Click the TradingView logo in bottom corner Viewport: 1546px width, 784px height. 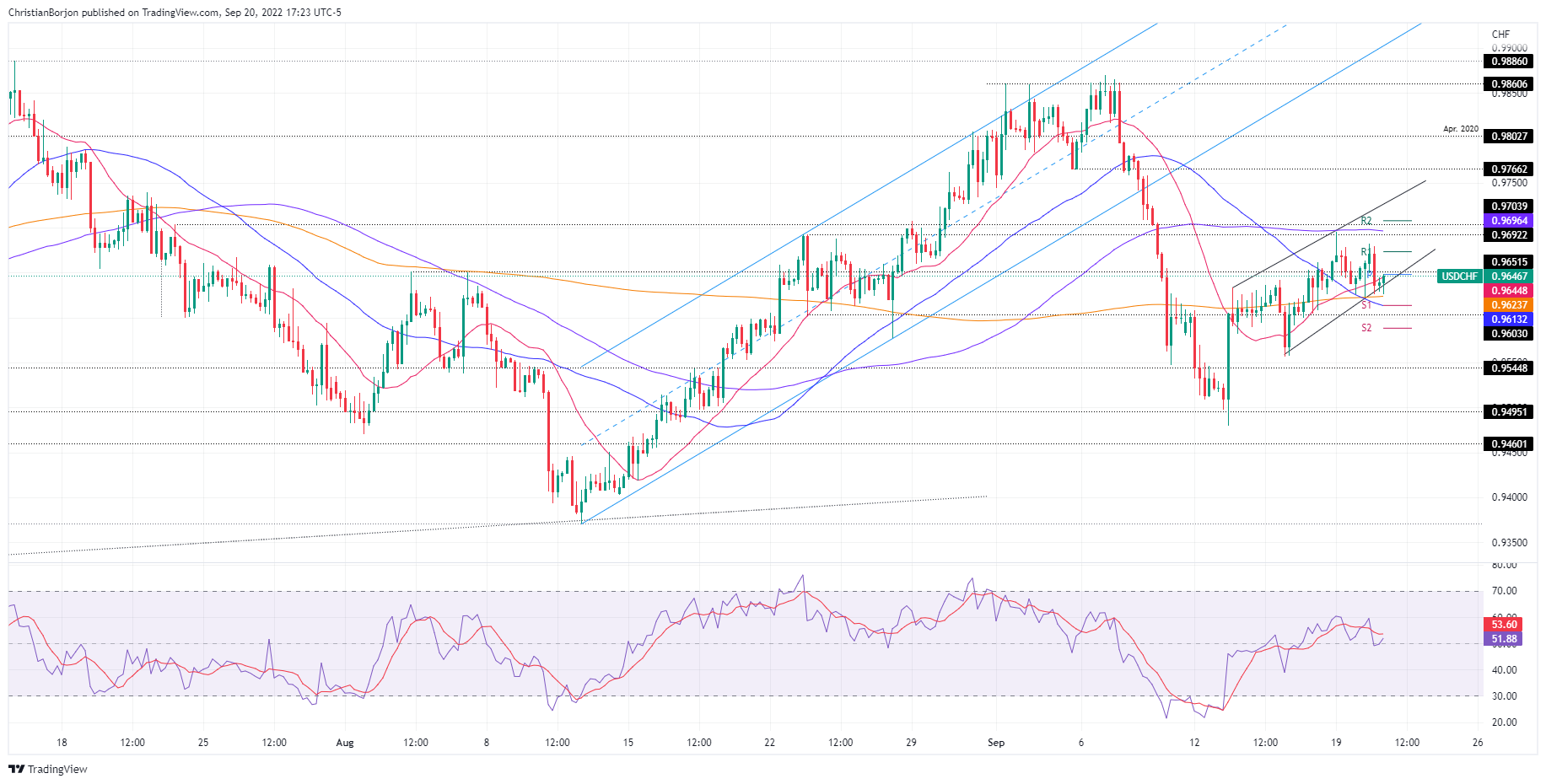click(48, 769)
